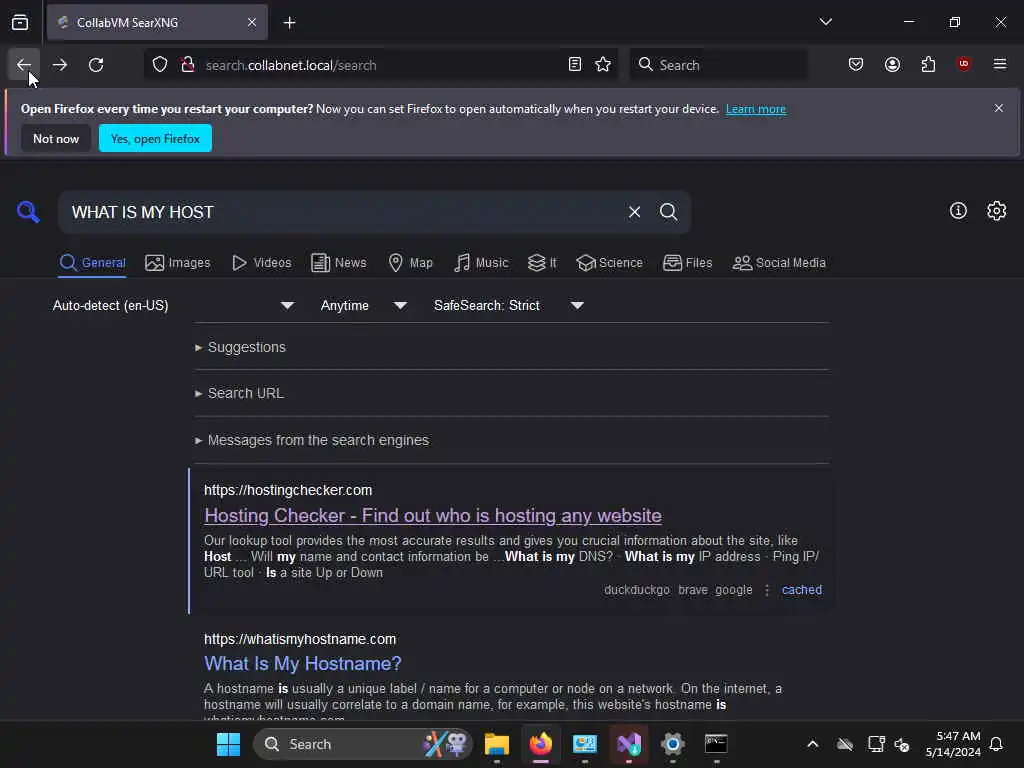Click https://whatismyhostname.com URL text
Image resolution: width=1024 pixels, height=768 pixels.
(300, 639)
